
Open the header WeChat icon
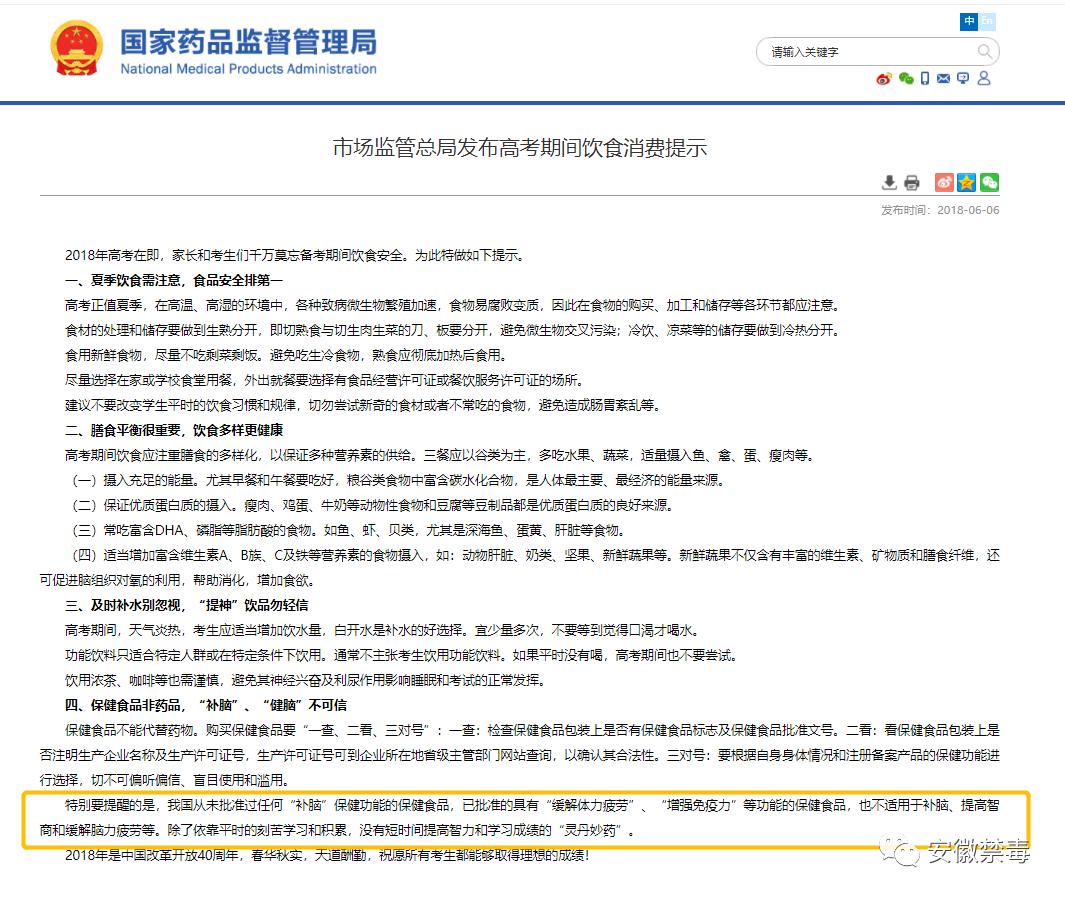coord(906,79)
